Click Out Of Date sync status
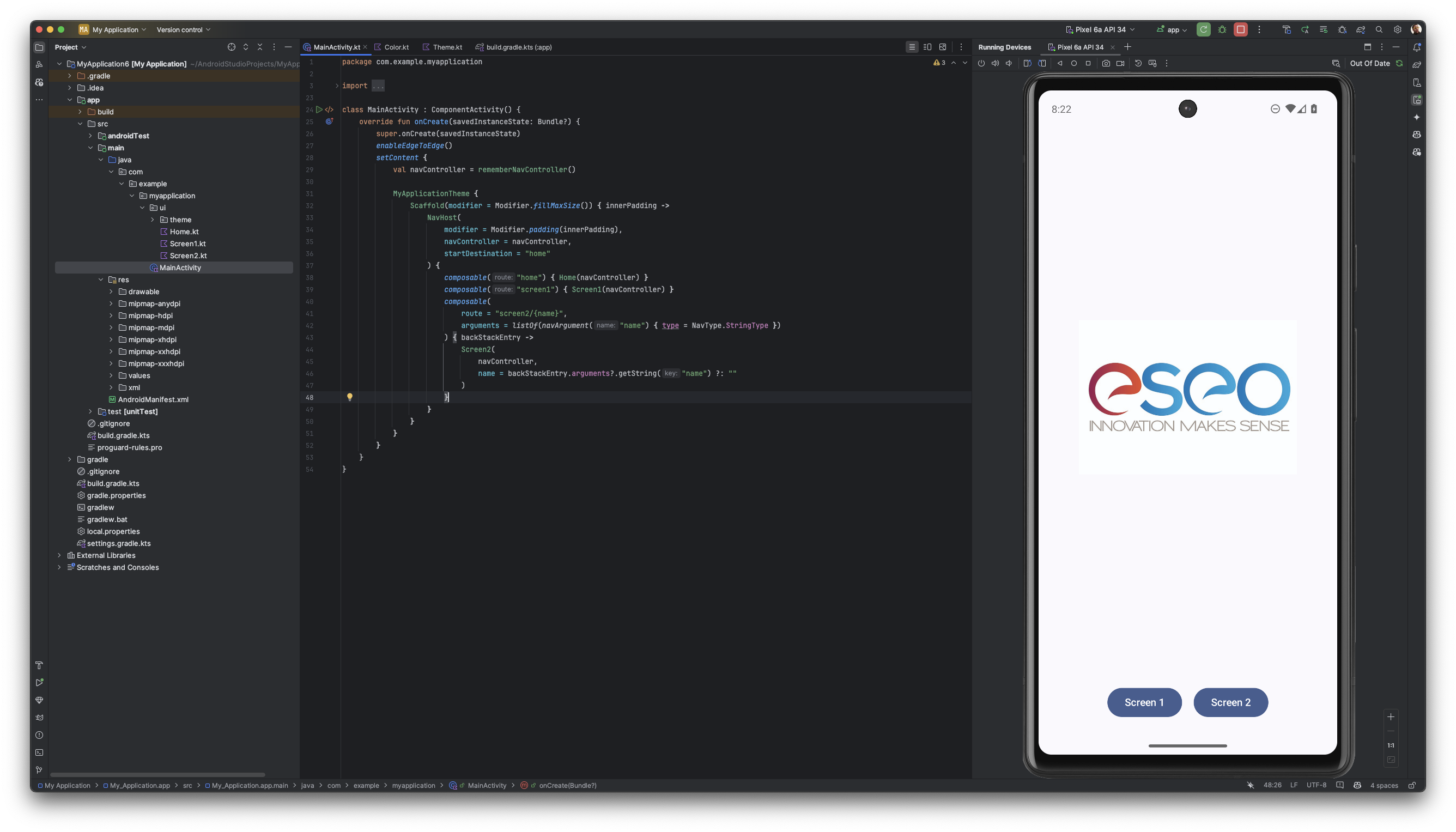This screenshot has height=832, width=1456. [x=1370, y=63]
